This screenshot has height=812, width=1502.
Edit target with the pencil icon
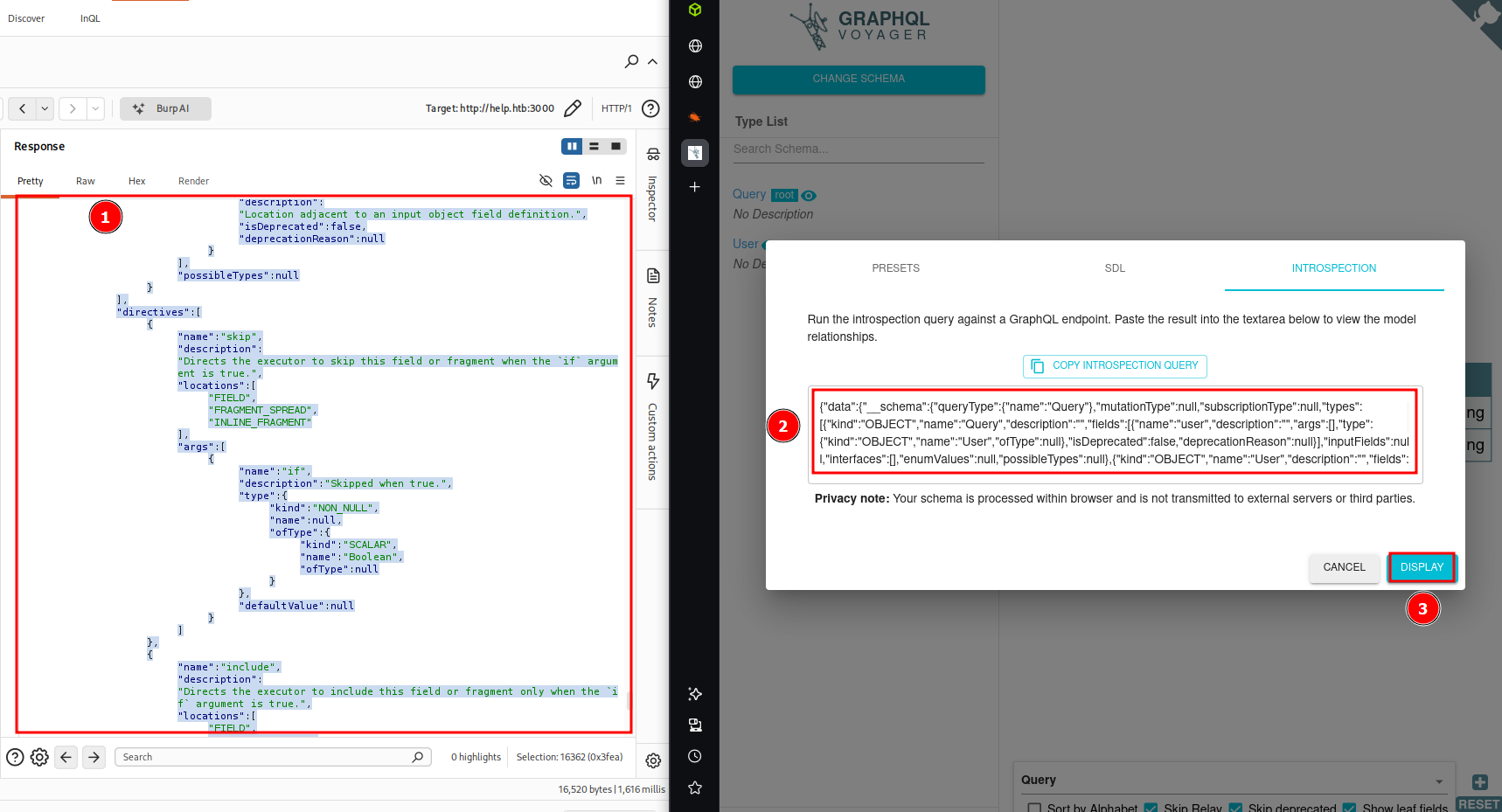pyautogui.click(x=573, y=108)
